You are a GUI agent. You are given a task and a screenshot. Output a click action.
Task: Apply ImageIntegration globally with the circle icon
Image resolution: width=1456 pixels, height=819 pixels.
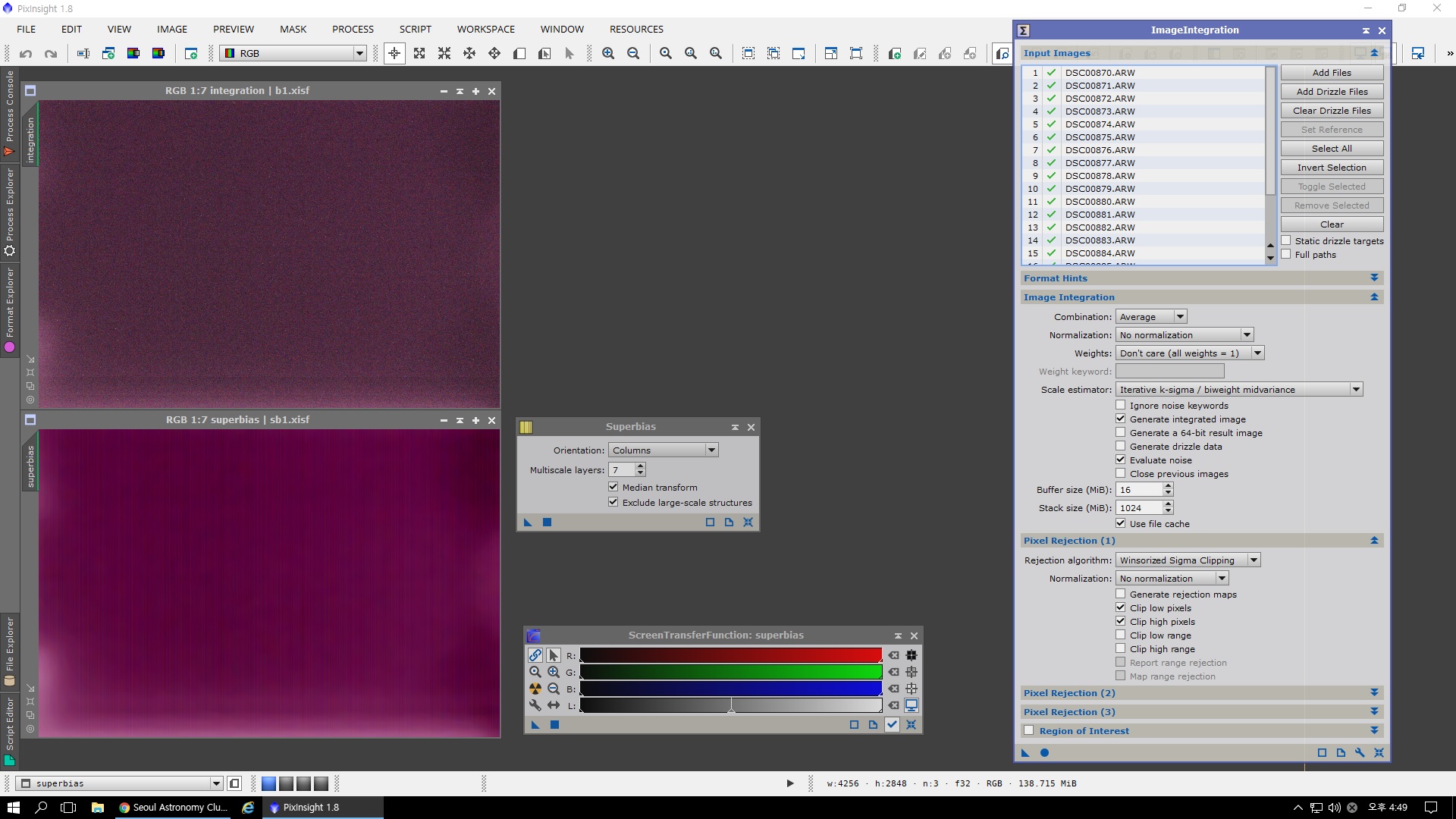click(1044, 753)
